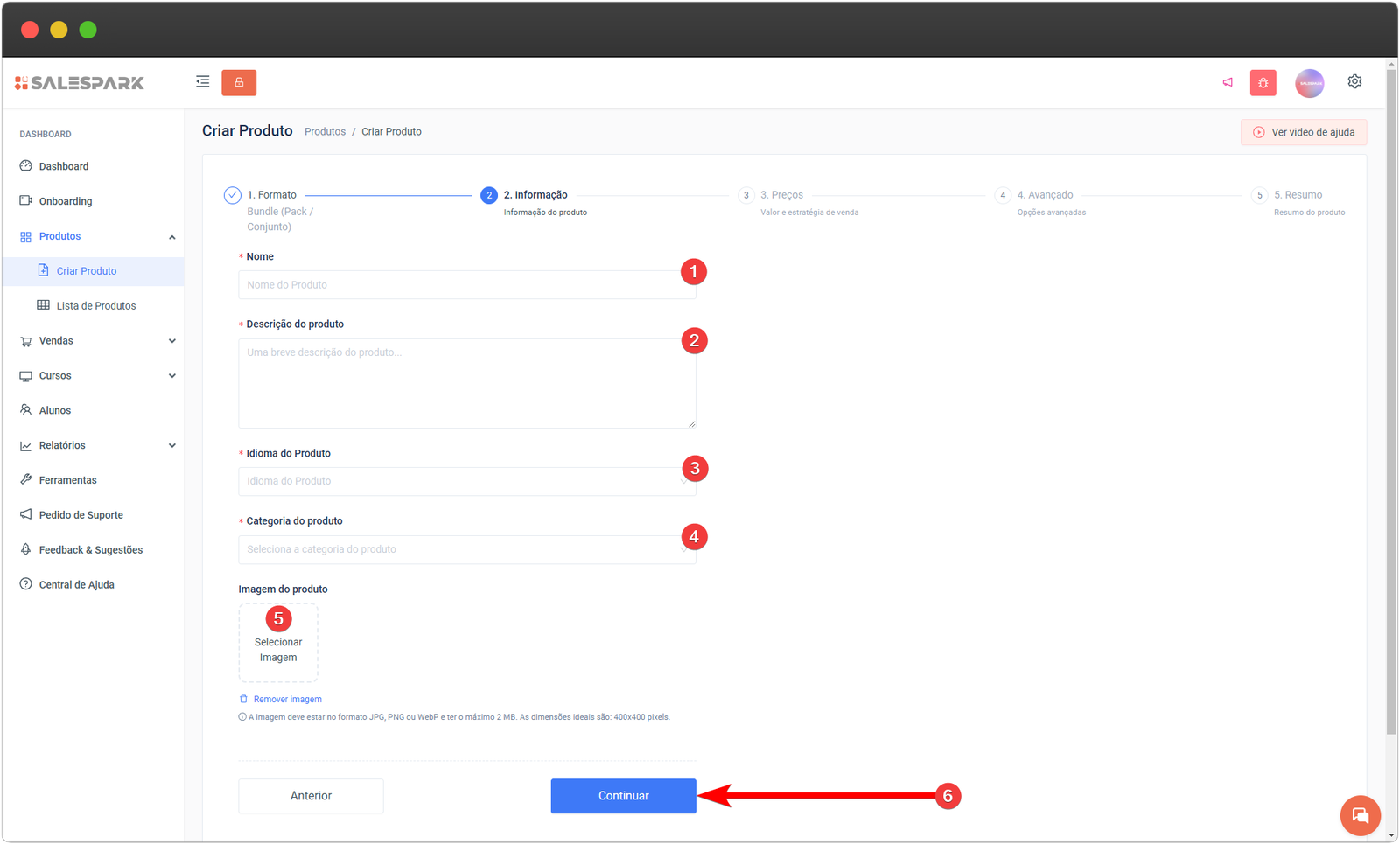Click Selecionar Imagem upload box
This screenshot has height=844, width=1400.
pos(278,645)
